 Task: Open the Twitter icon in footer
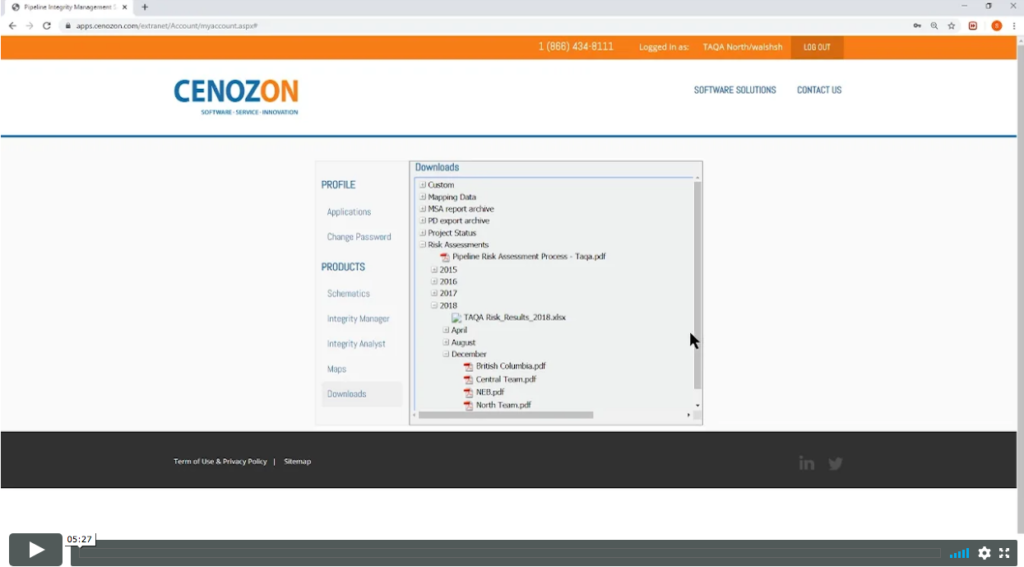[835, 464]
